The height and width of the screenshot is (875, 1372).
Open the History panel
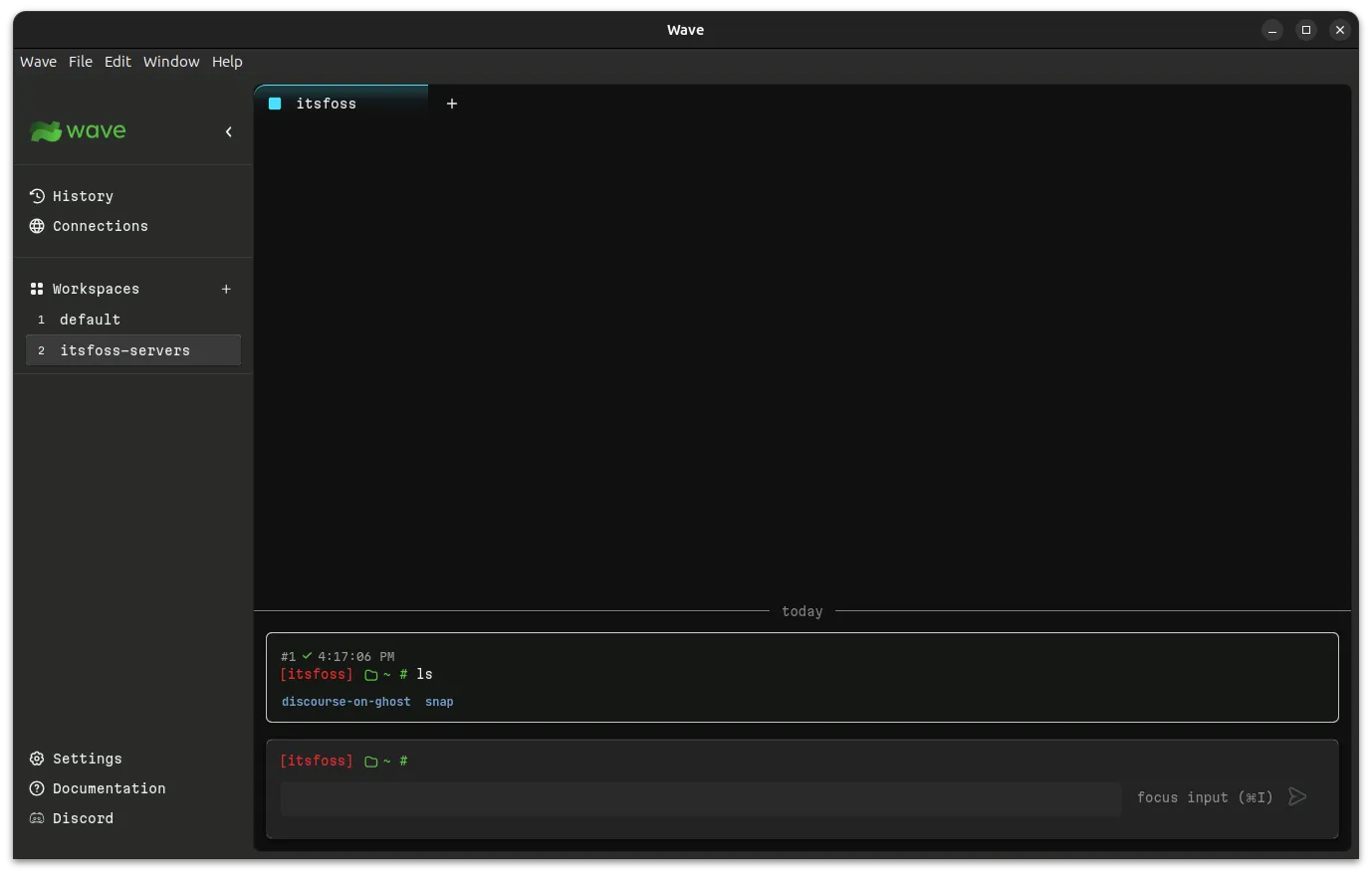point(83,196)
